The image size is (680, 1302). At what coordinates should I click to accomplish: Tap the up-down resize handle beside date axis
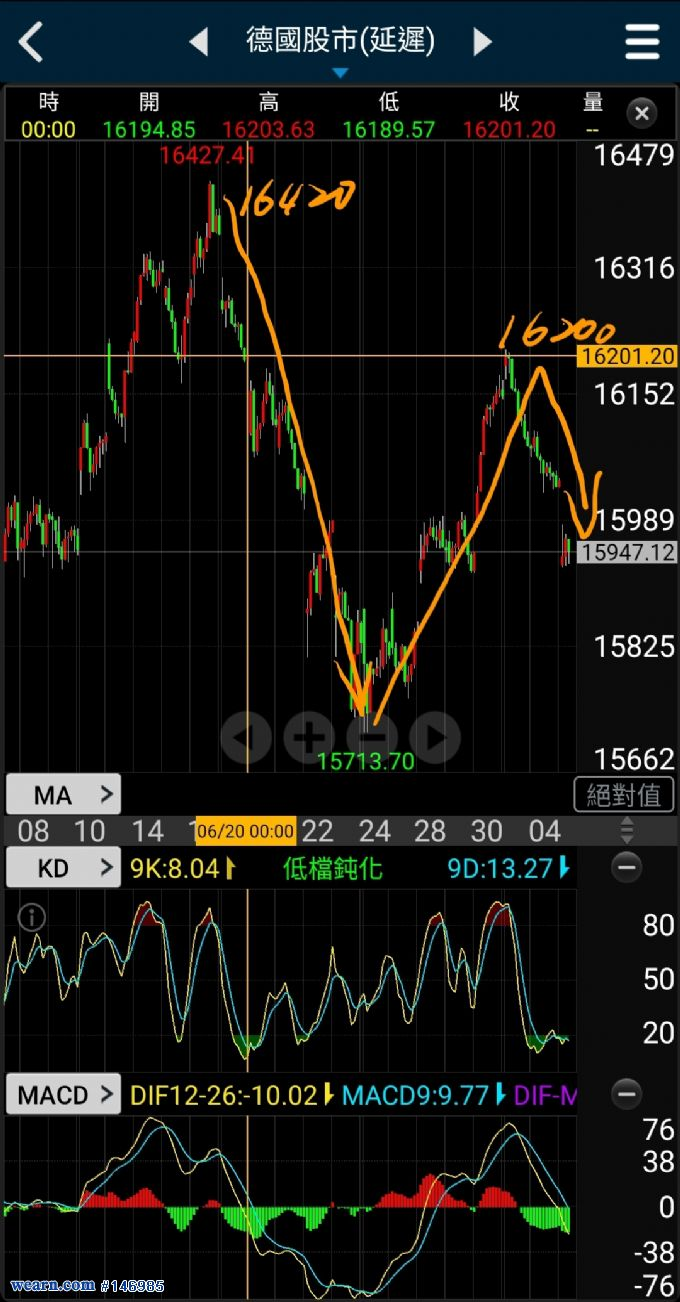(627, 830)
